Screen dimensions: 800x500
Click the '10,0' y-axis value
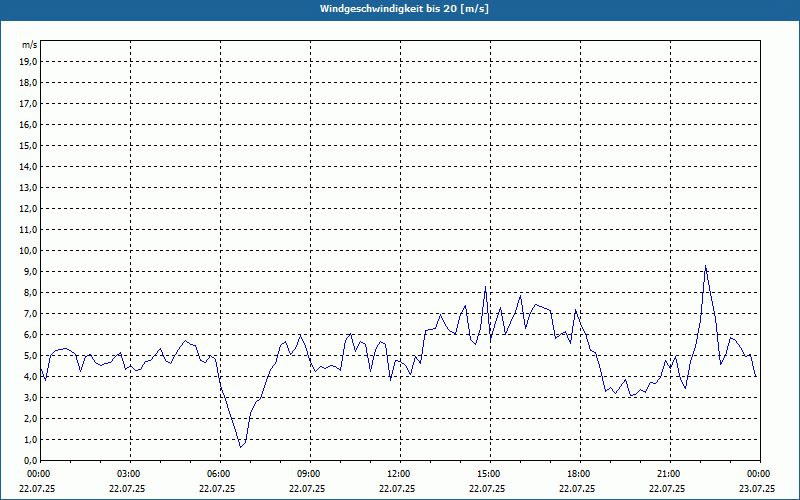(x=29, y=251)
